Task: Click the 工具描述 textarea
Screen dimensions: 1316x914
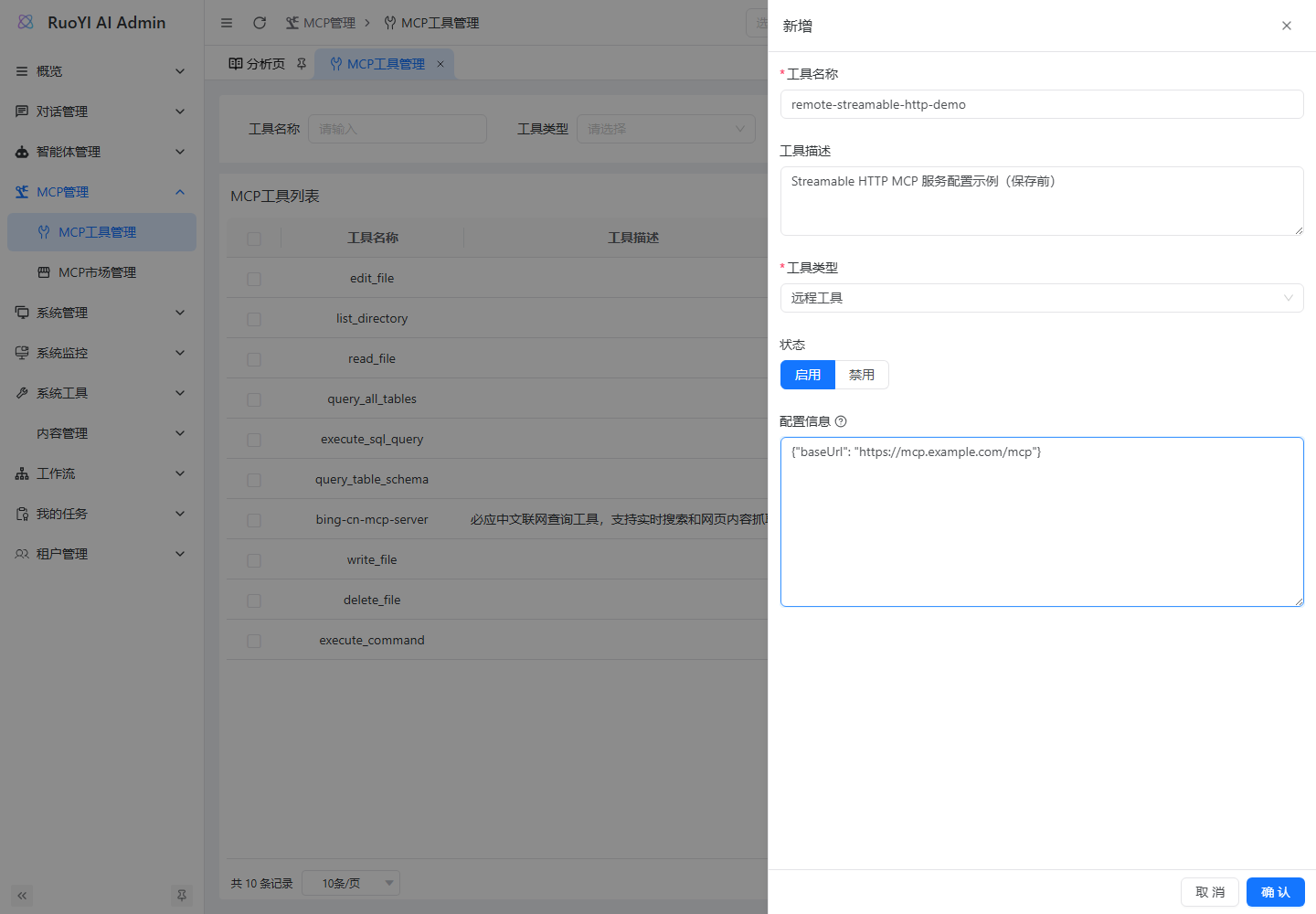Action: click(1042, 201)
